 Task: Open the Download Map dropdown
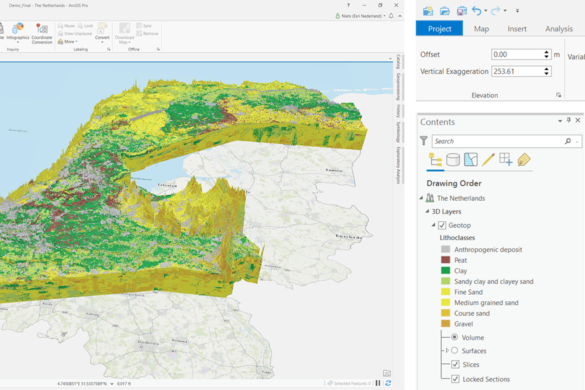(x=124, y=33)
